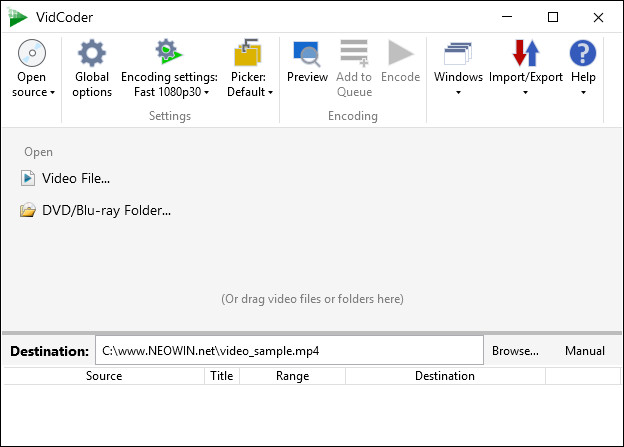Open the Preview magnifier icon
The width and height of the screenshot is (624, 447).
click(x=307, y=53)
